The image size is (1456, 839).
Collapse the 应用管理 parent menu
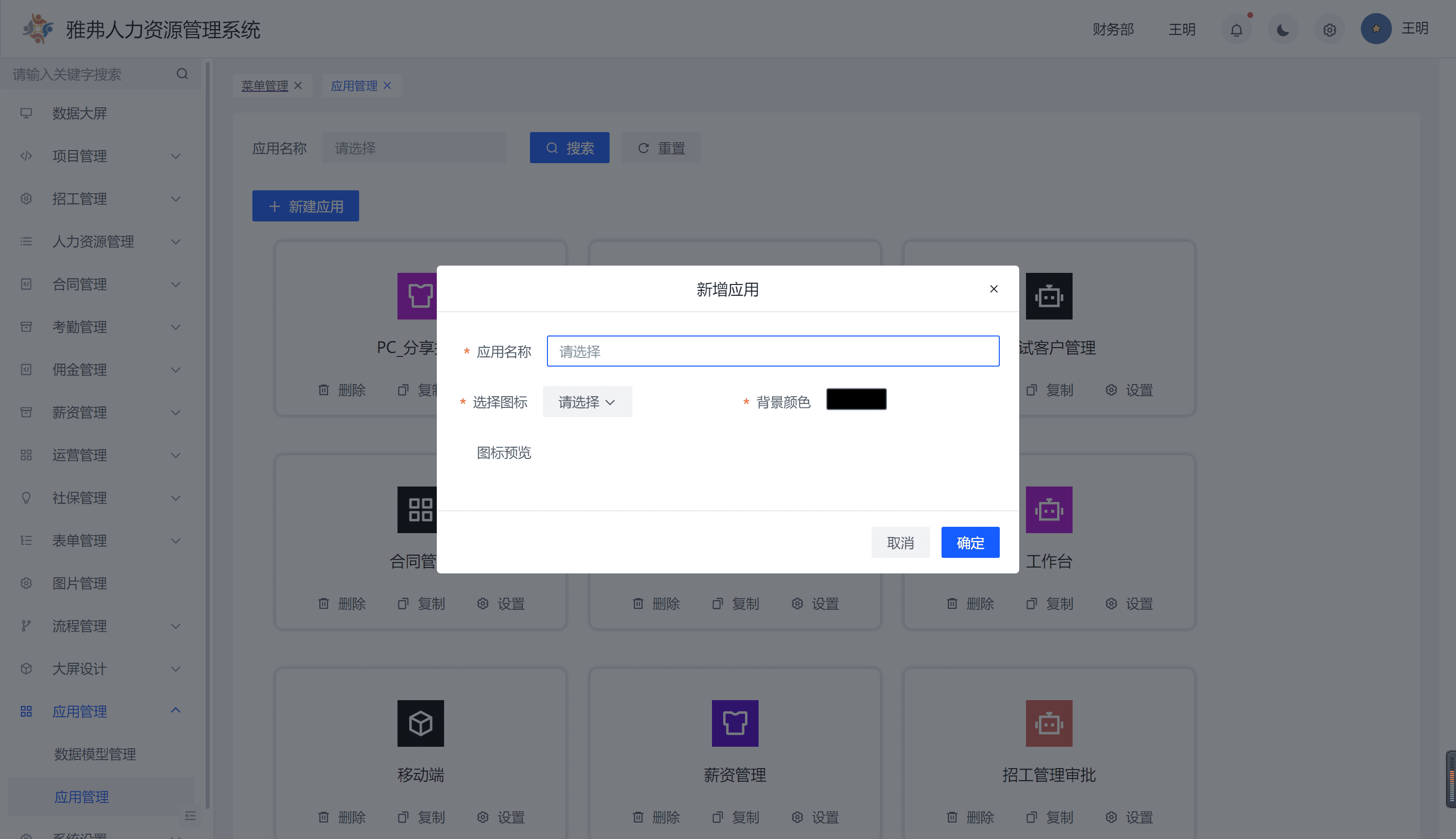coord(101,711)
